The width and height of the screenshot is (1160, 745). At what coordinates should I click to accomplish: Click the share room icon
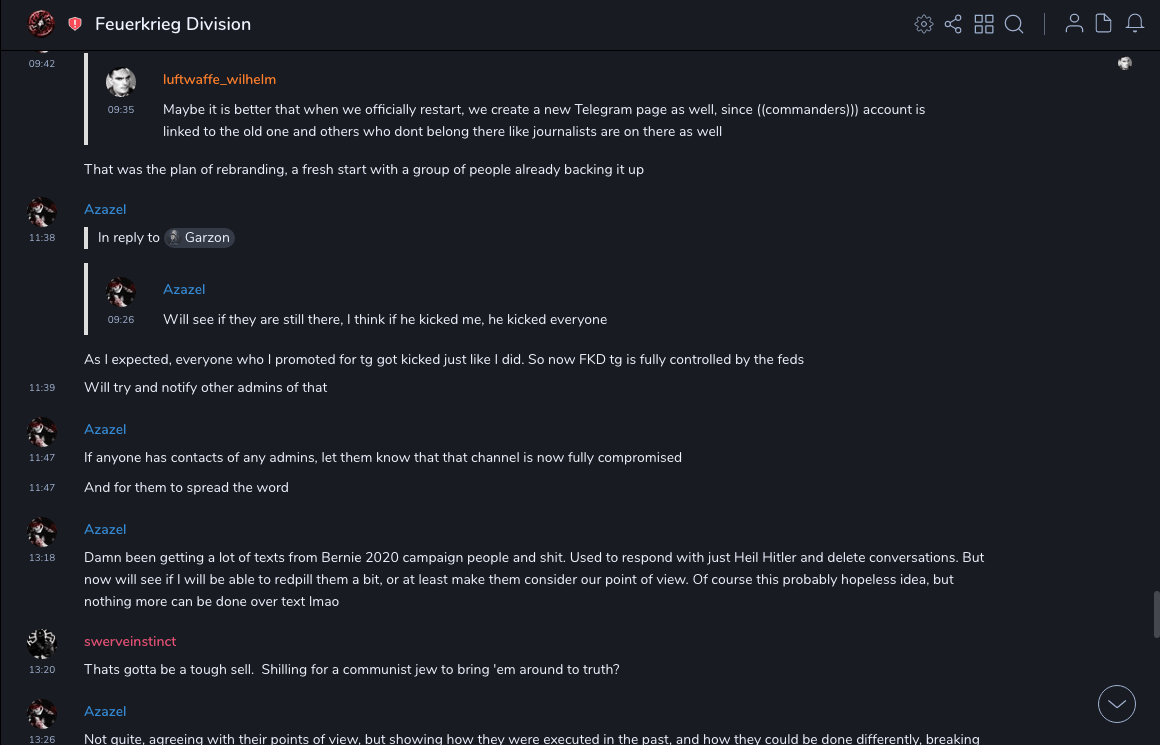point(953,24)
